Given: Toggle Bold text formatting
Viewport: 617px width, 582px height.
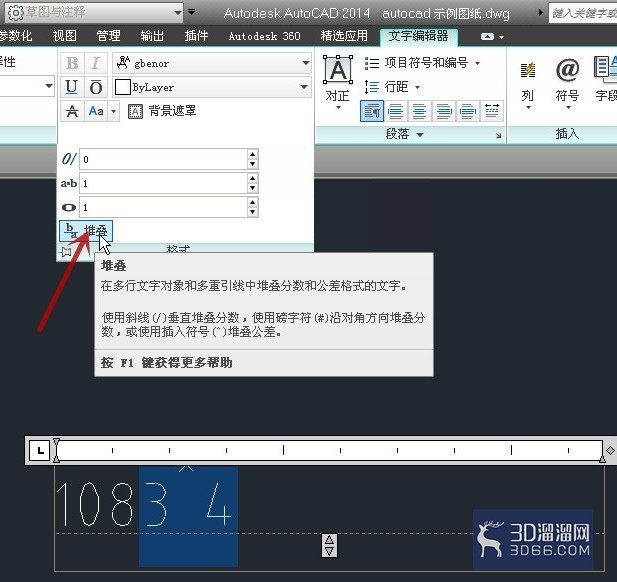Looking at the screenshot, I should 72,63.
